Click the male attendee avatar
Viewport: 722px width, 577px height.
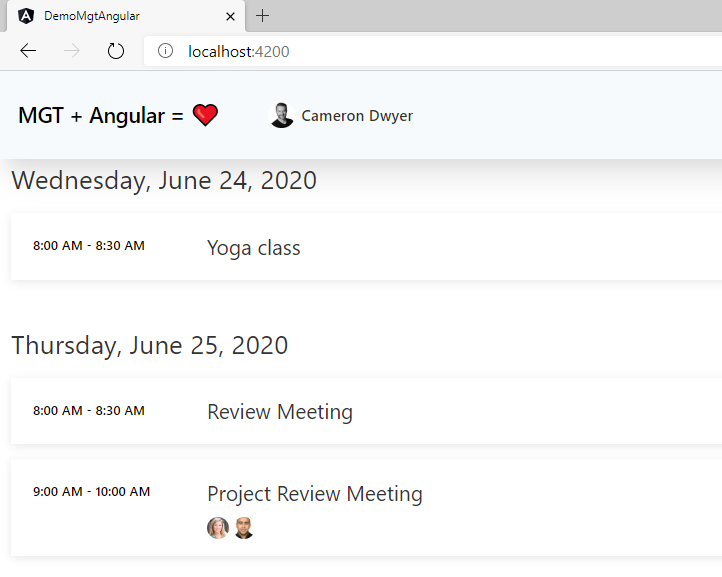[x=244, y=528]
